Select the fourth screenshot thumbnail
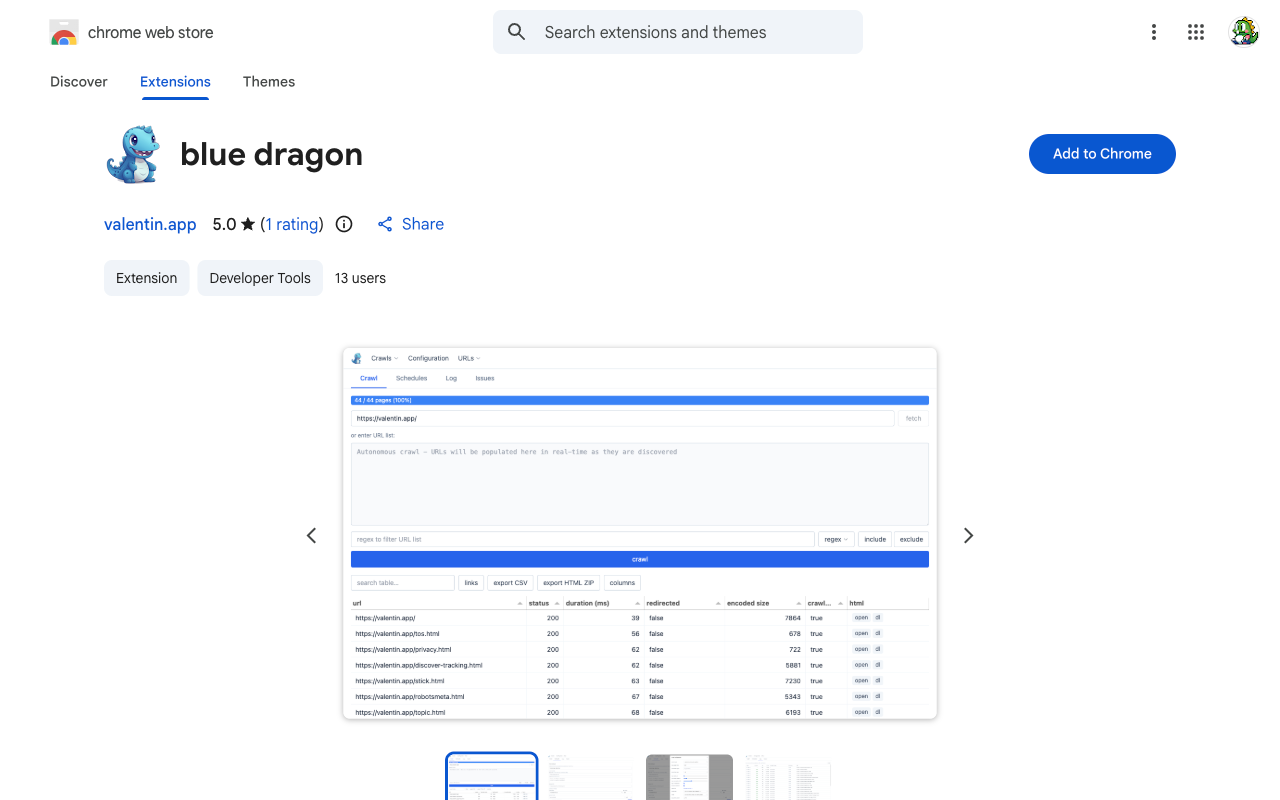Screen dimensions: 1280x800 (x=788, y=777)
